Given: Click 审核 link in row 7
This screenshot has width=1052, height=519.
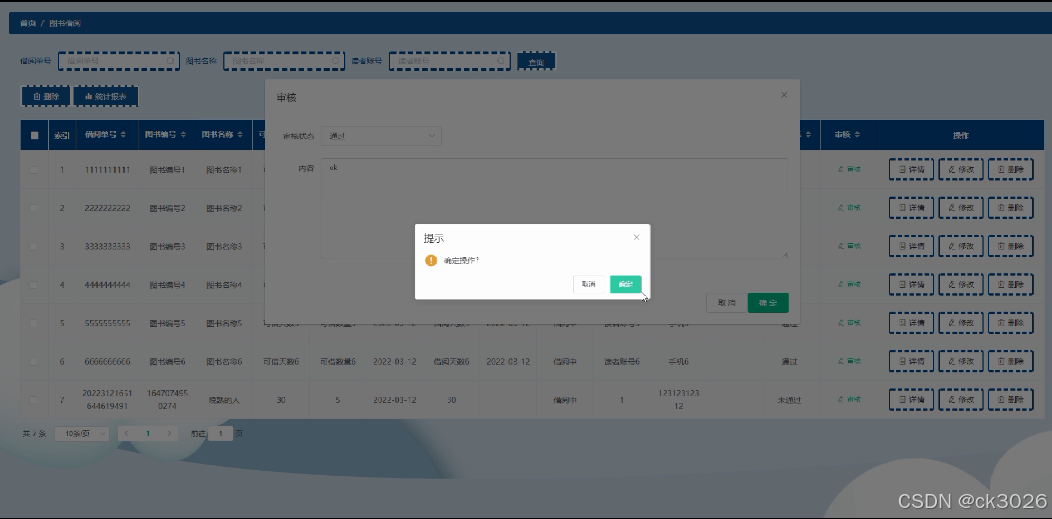Looking at the screenshot, I should tap(849, 400).
